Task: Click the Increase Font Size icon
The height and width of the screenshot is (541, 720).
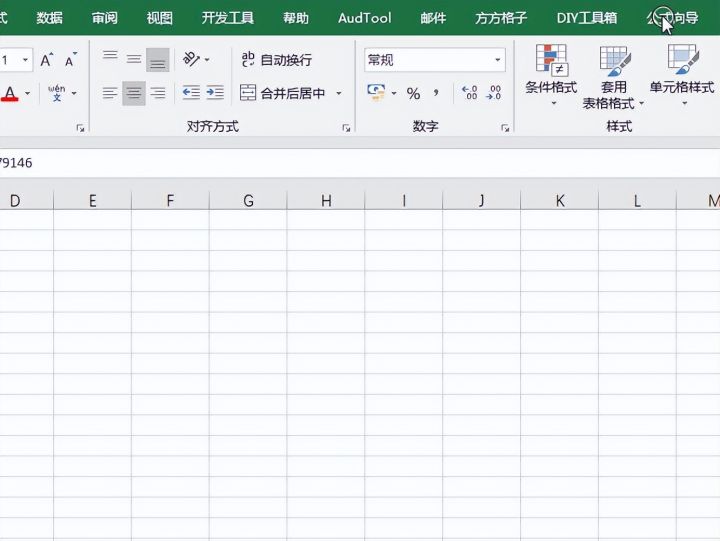Action: point(46,60)
